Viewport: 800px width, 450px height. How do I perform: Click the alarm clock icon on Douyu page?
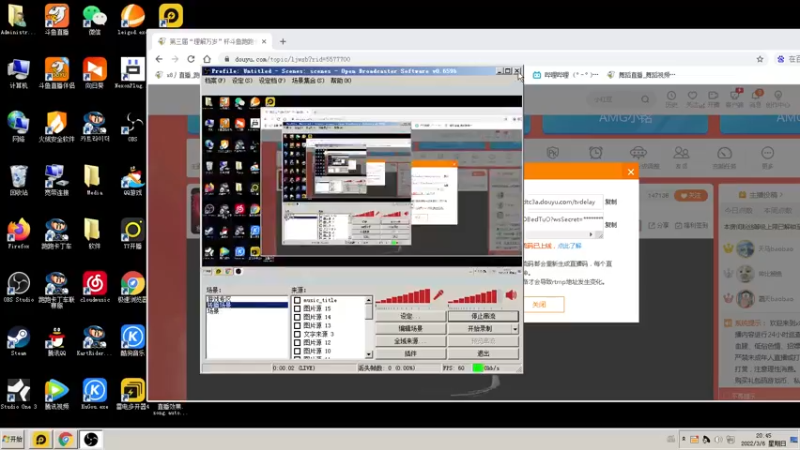pos(595,153)
